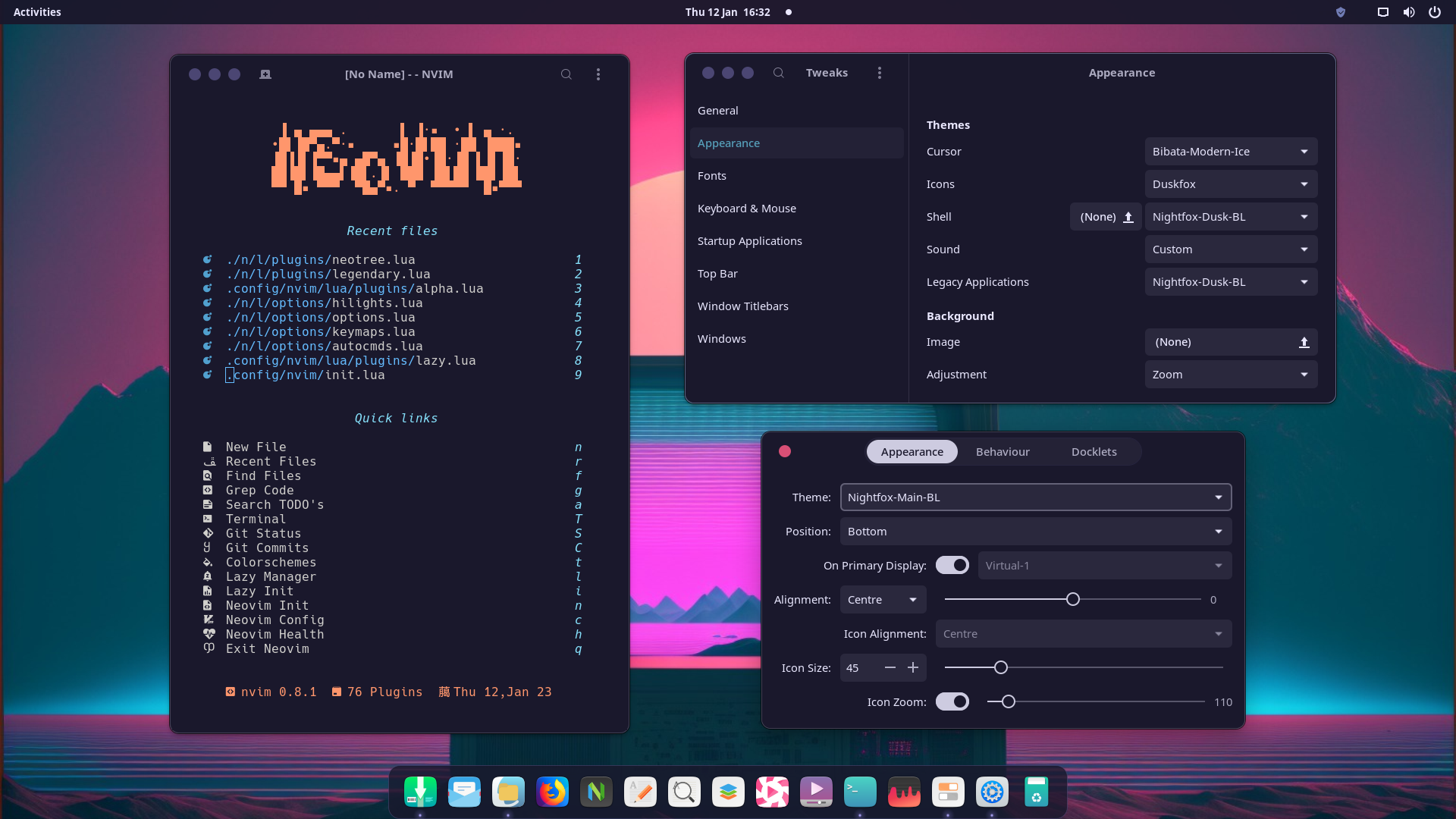Toggle the Icon Zoom switch
Screen dimensions: 1456x819
click(952, 702)
